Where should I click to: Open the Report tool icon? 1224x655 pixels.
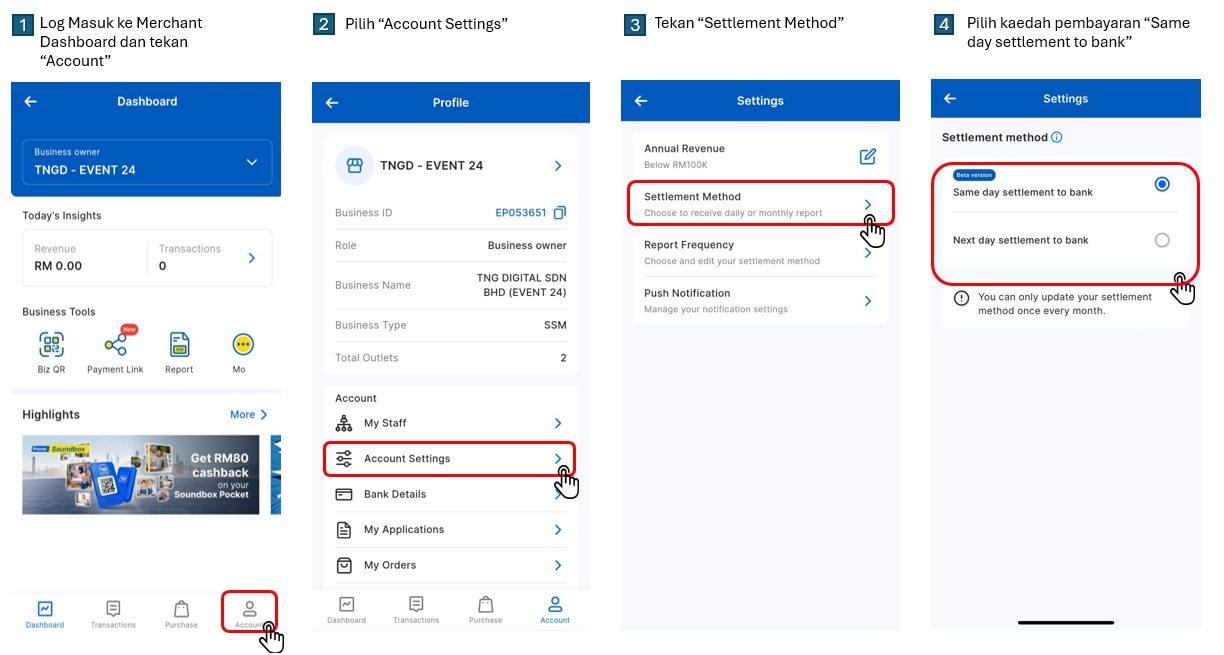tap(179, 345)
